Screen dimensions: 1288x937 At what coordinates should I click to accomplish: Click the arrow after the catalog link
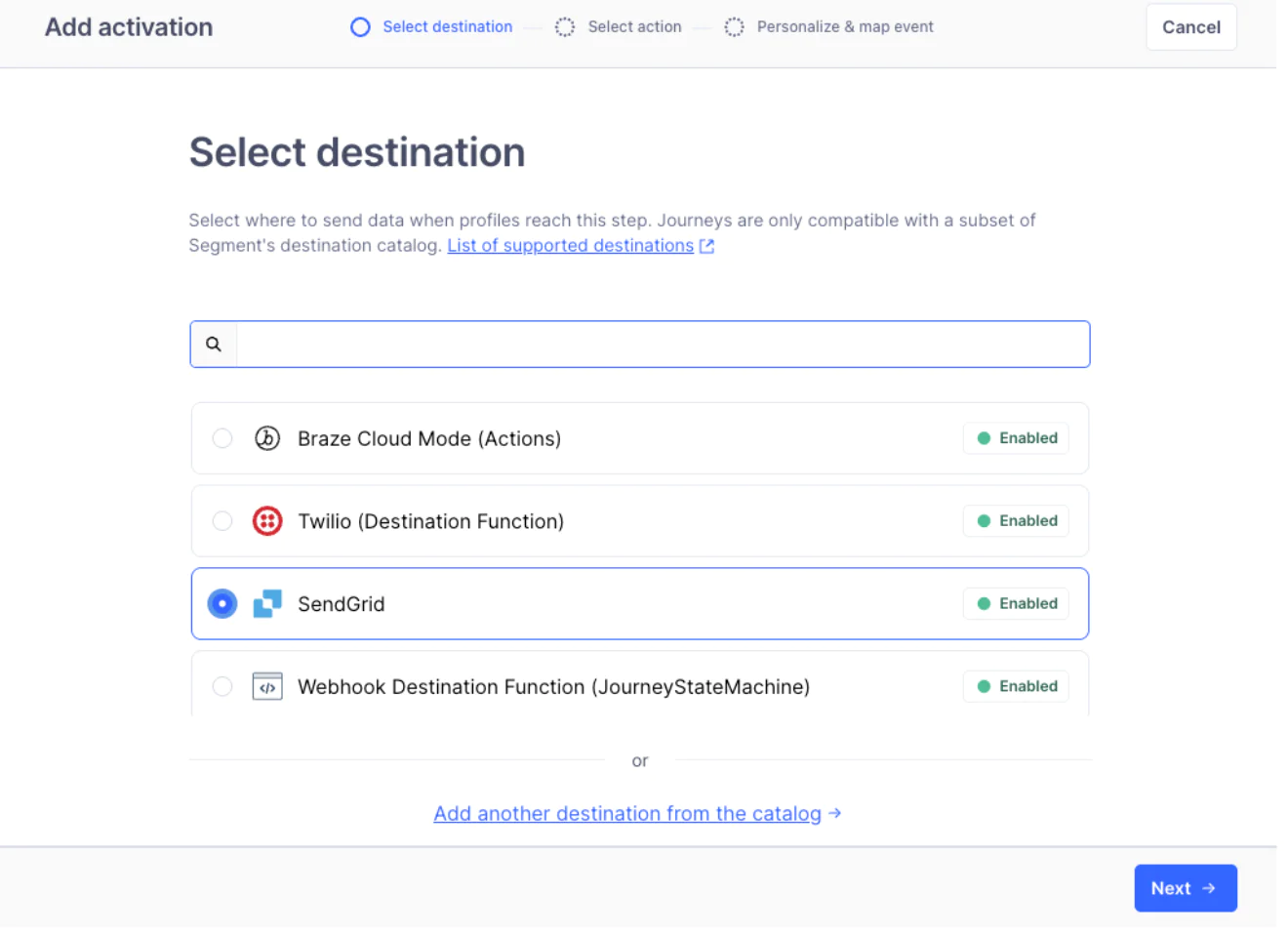[834, 813]
